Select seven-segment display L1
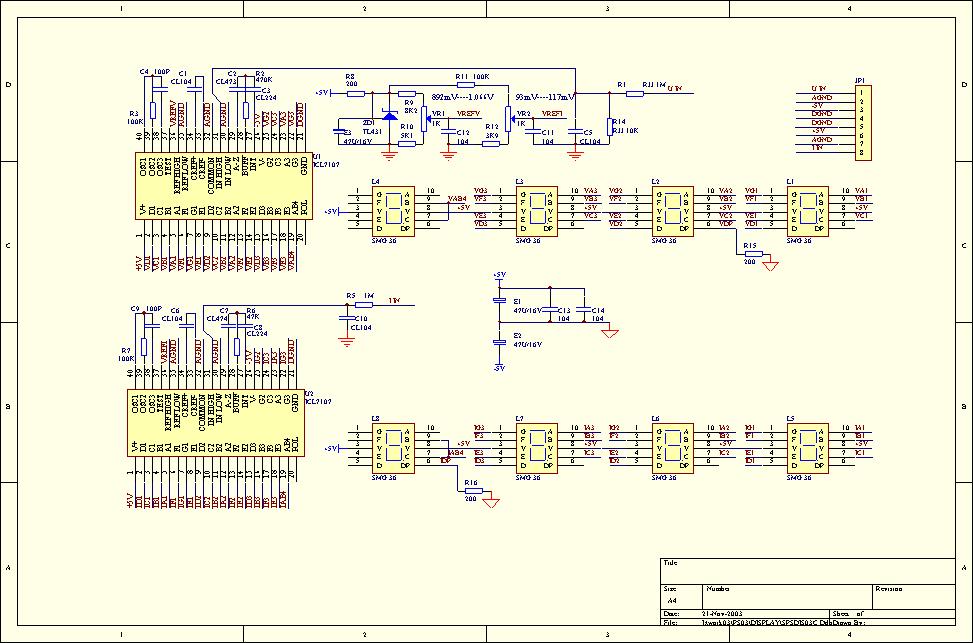This screenshot has width=973, height=643. click(x=807, y=209)
